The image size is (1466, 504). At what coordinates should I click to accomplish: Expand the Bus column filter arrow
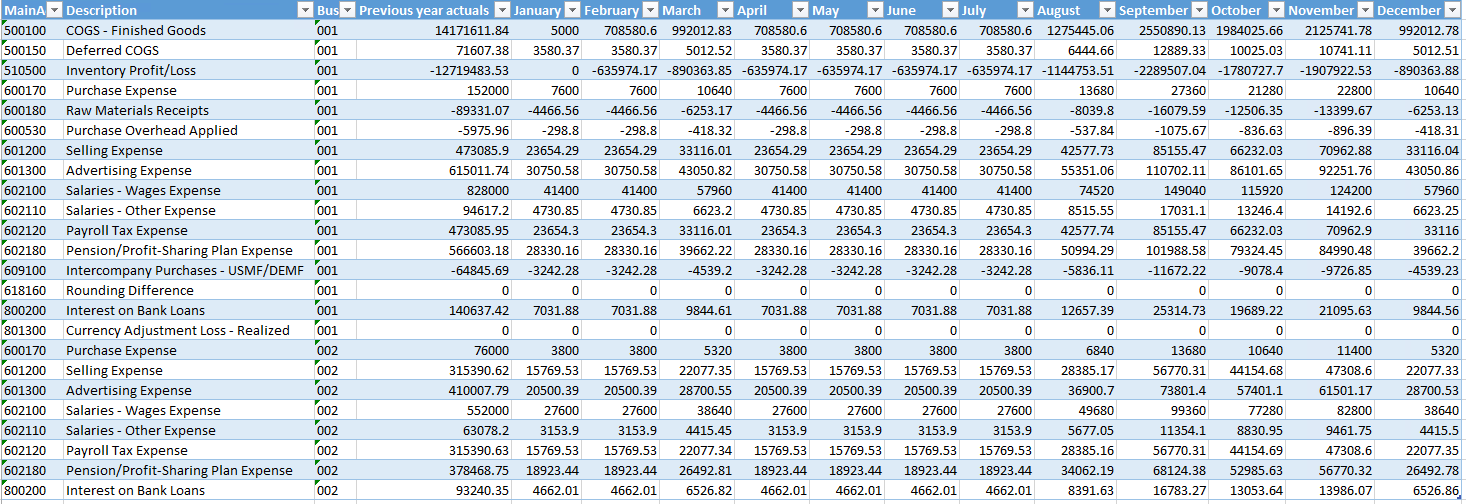347,10
